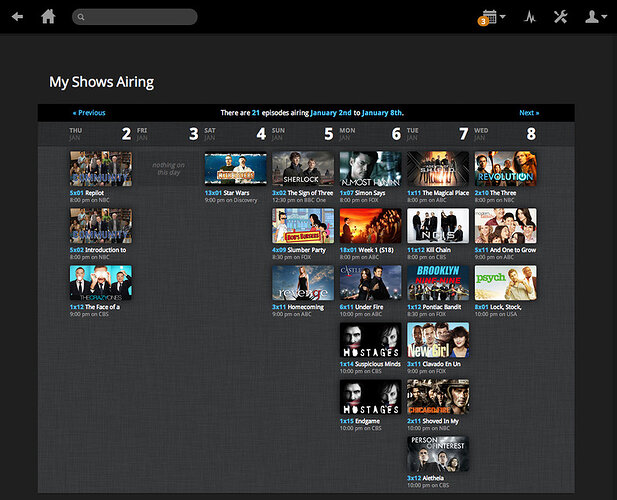Open Brooklyn Nine-Nine 1x12 thumbnail

438,283
